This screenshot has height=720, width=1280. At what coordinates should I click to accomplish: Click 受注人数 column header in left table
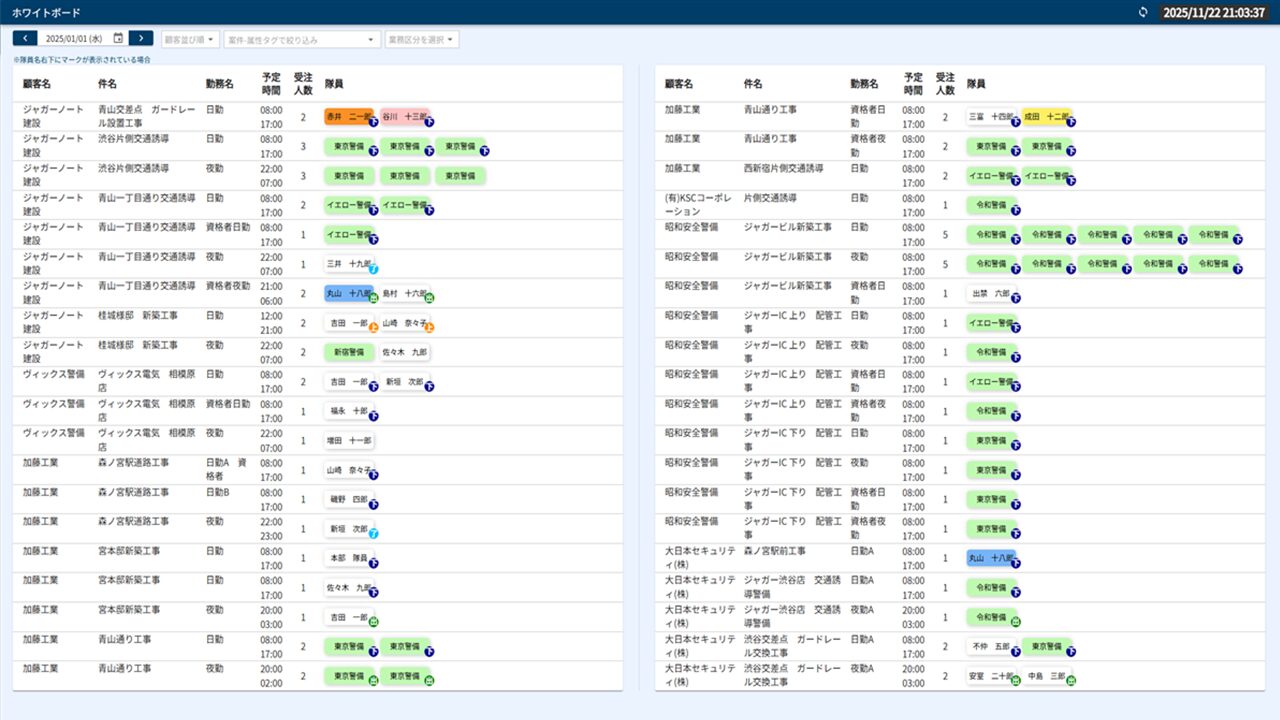[303, 84]
